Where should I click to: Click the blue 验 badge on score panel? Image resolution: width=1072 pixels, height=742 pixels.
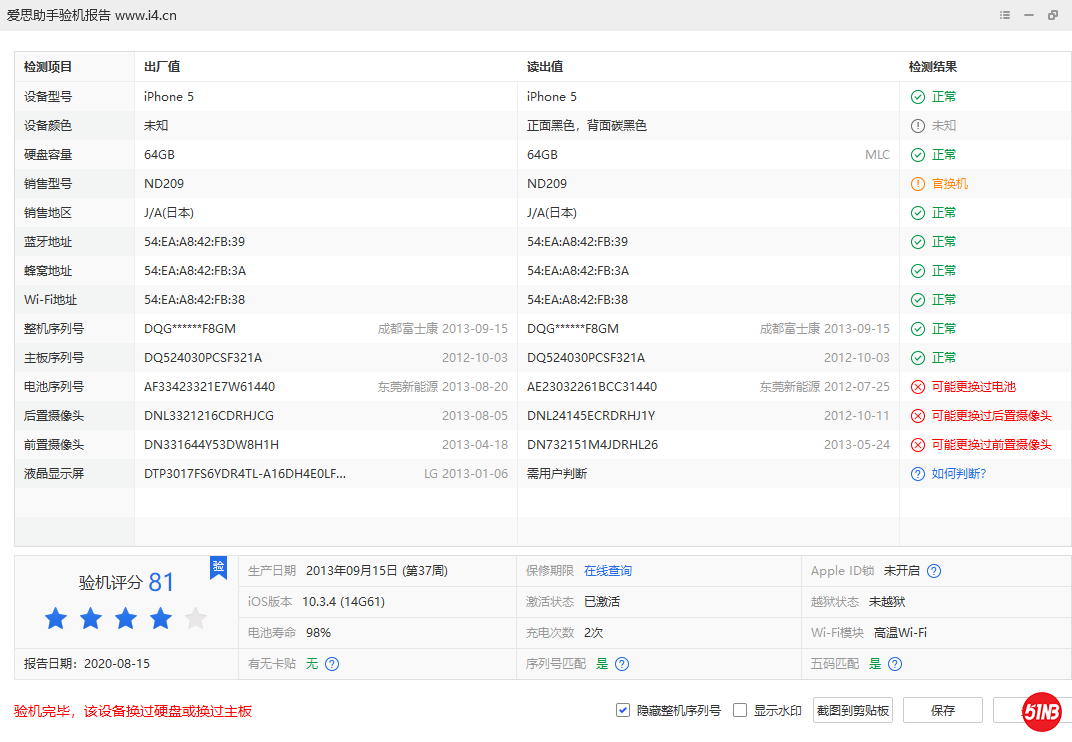(x=218, y=567)
